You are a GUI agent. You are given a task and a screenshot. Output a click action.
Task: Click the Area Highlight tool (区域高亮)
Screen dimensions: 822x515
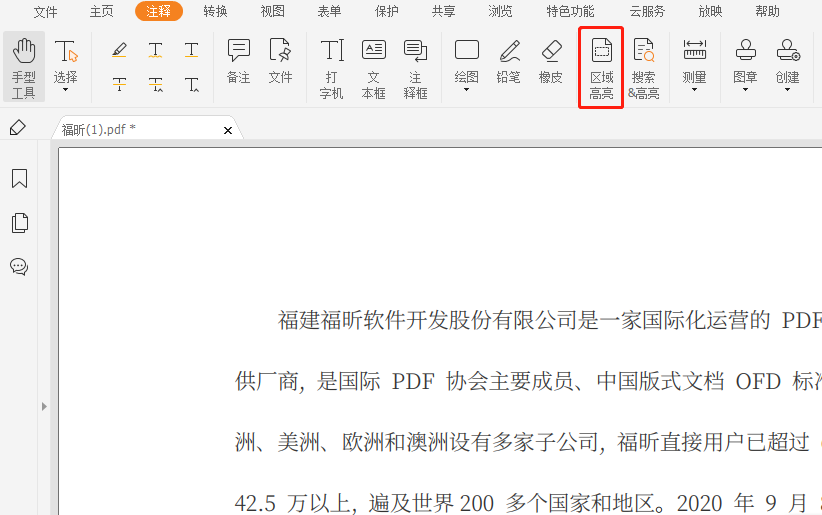pos(601,67)
